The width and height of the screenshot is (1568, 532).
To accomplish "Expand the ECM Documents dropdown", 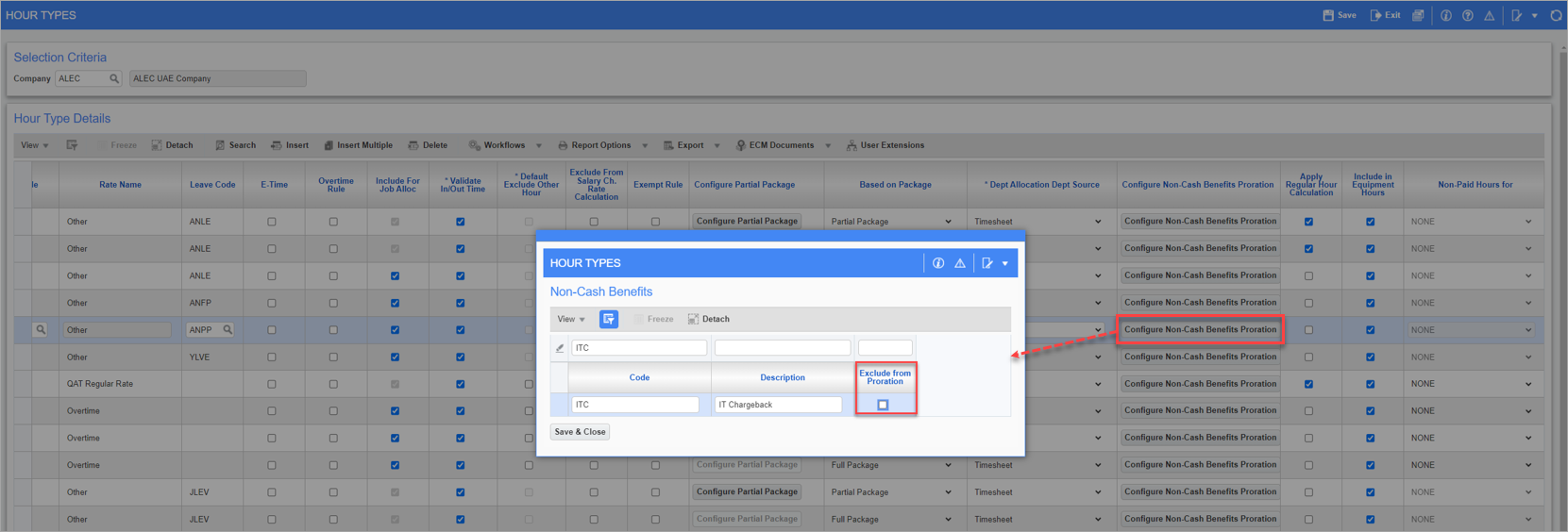I will pyautogui.click(x=828, y=146).
